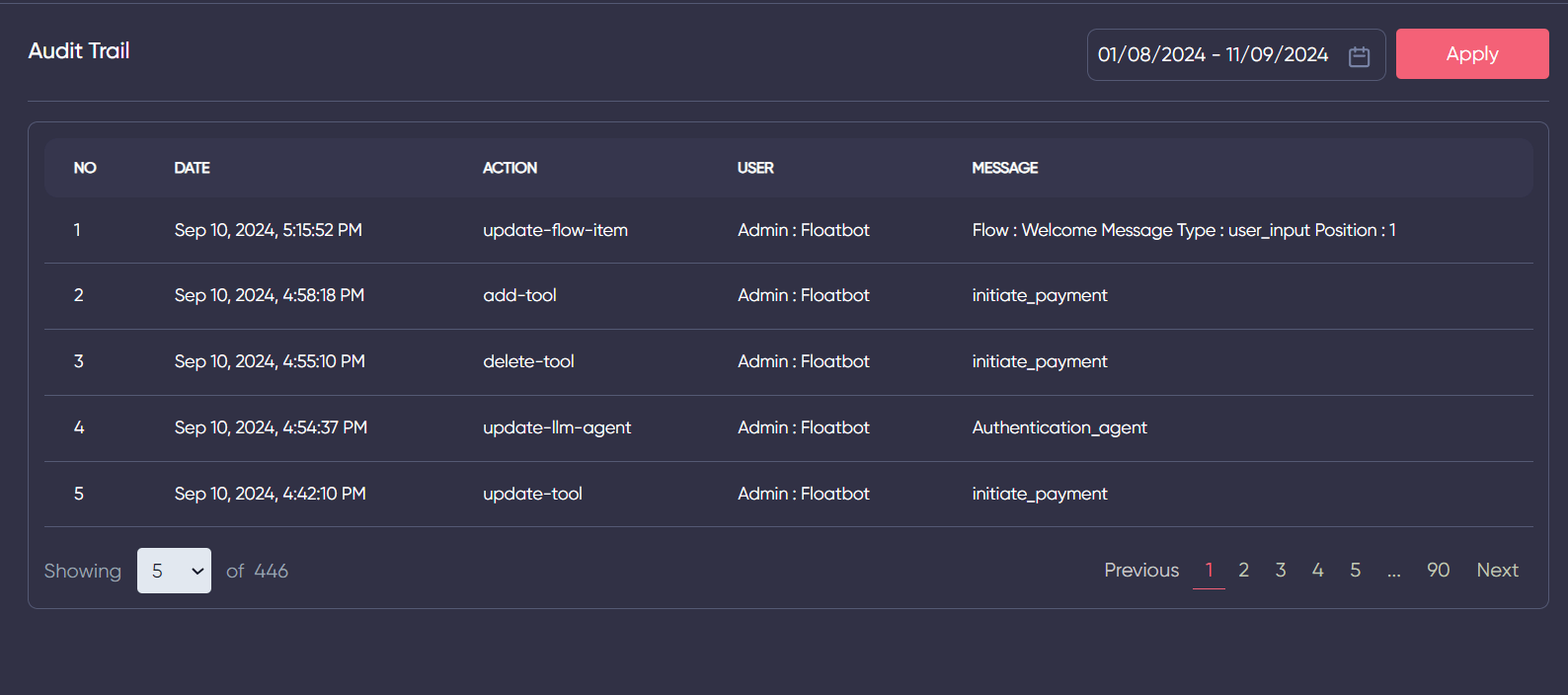The image size is (1568, 695).
Task: Select the update-flow-item row
Action: (555, 230)
